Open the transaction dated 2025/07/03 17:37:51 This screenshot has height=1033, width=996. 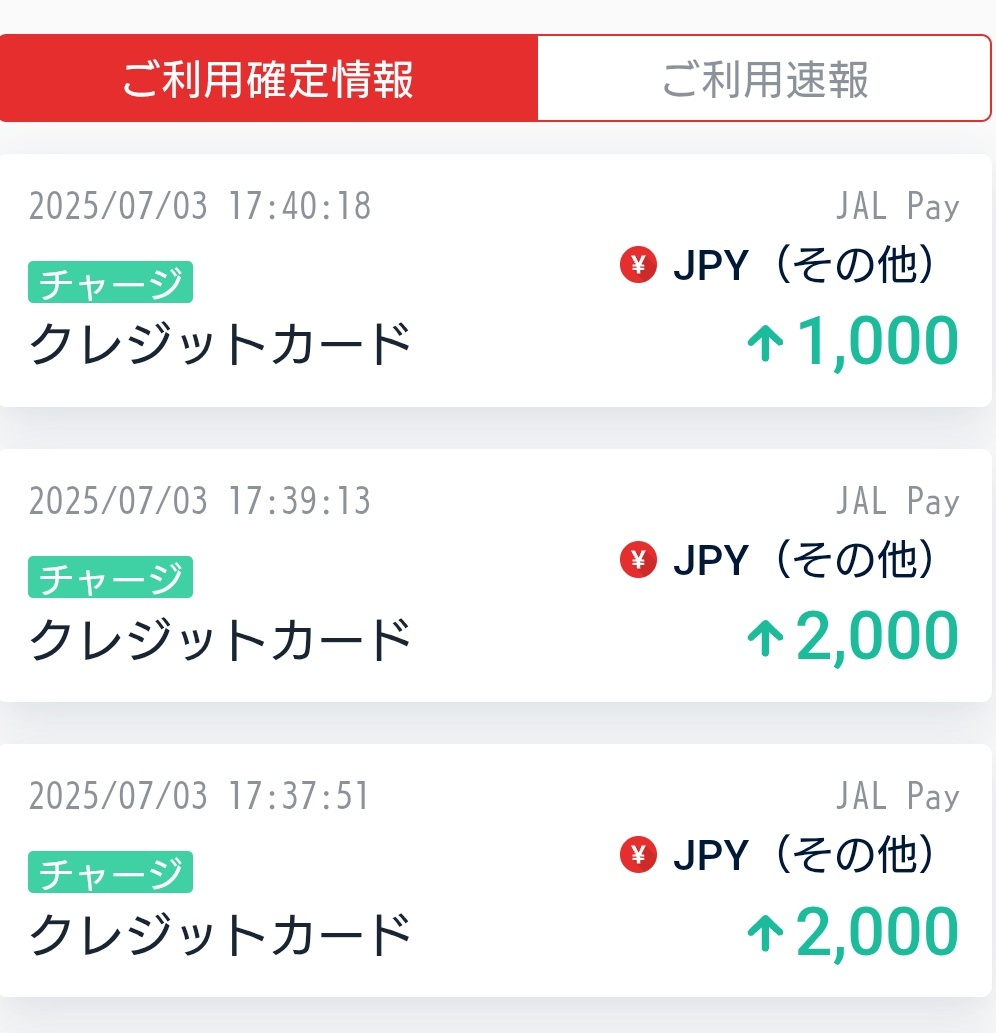coord(495,870)
